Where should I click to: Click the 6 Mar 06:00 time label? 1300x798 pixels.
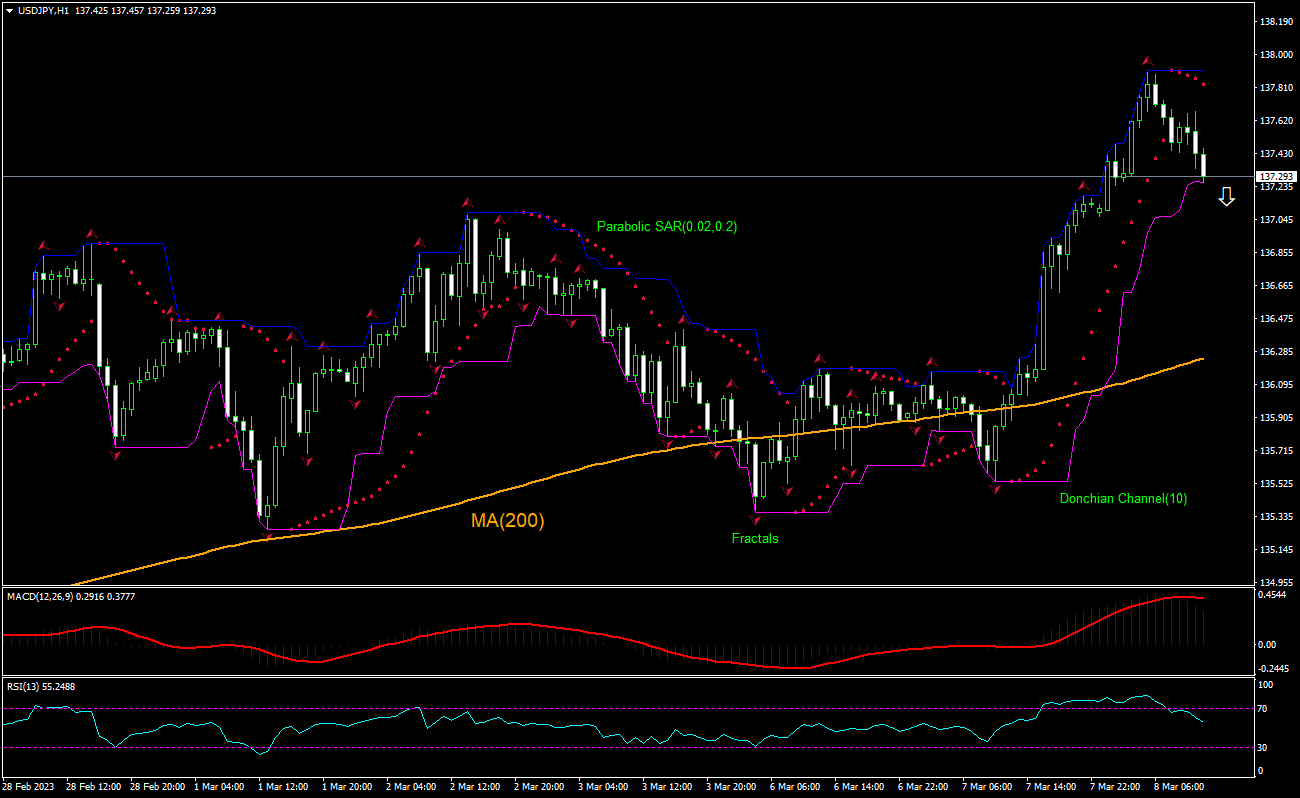click(x=797, y=787)
